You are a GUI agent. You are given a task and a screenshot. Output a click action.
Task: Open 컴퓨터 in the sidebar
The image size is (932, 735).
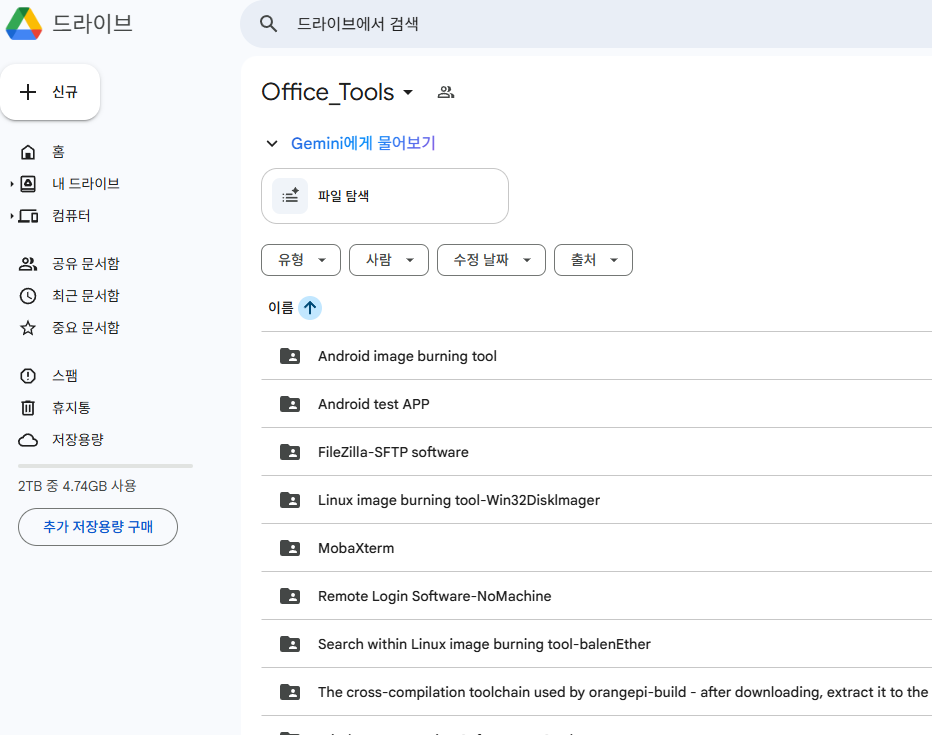(x=71, y=216)
